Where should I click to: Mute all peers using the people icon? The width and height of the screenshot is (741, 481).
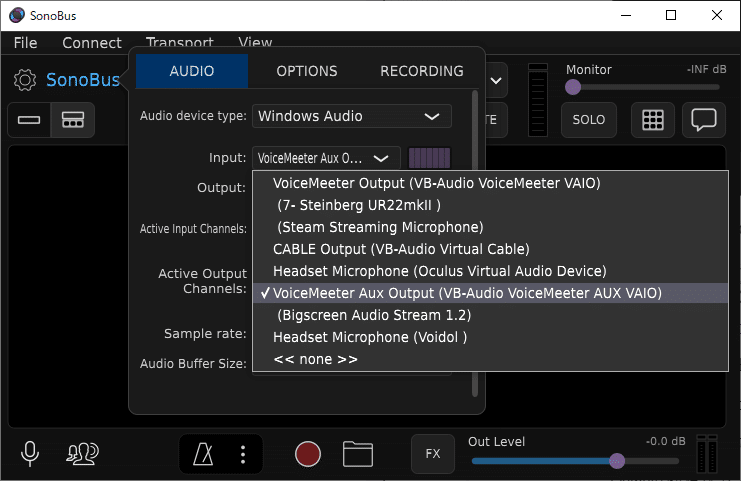point(82,454)
